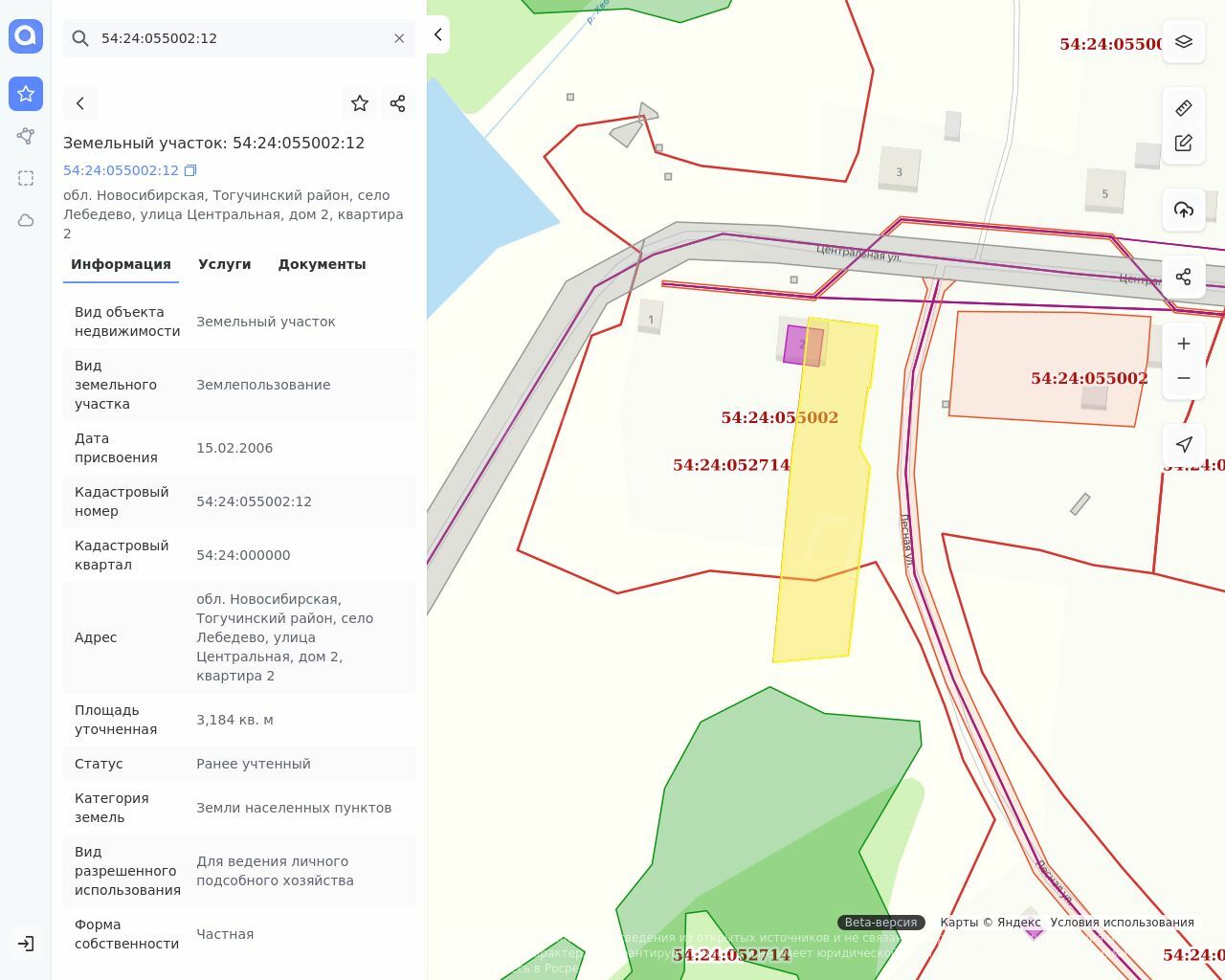1225x980 pixels.
Task: Clear the cadastral number search field
Action: 399,38
